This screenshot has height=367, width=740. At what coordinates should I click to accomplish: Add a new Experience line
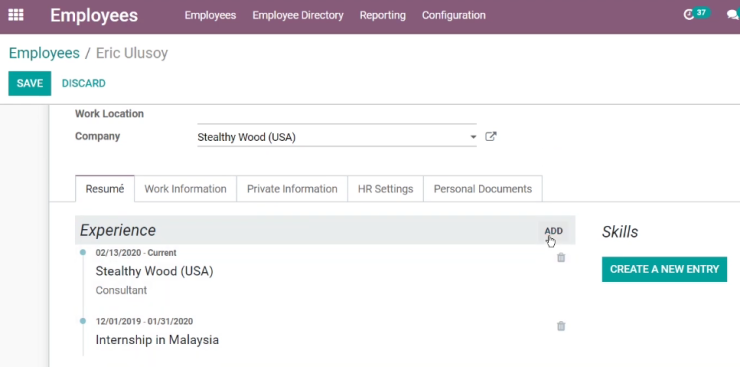[x=554, y=231]
